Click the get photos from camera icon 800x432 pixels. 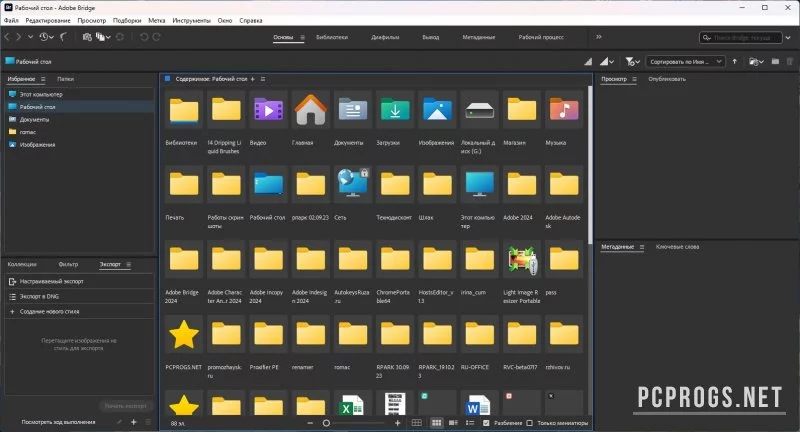(87, 37)
